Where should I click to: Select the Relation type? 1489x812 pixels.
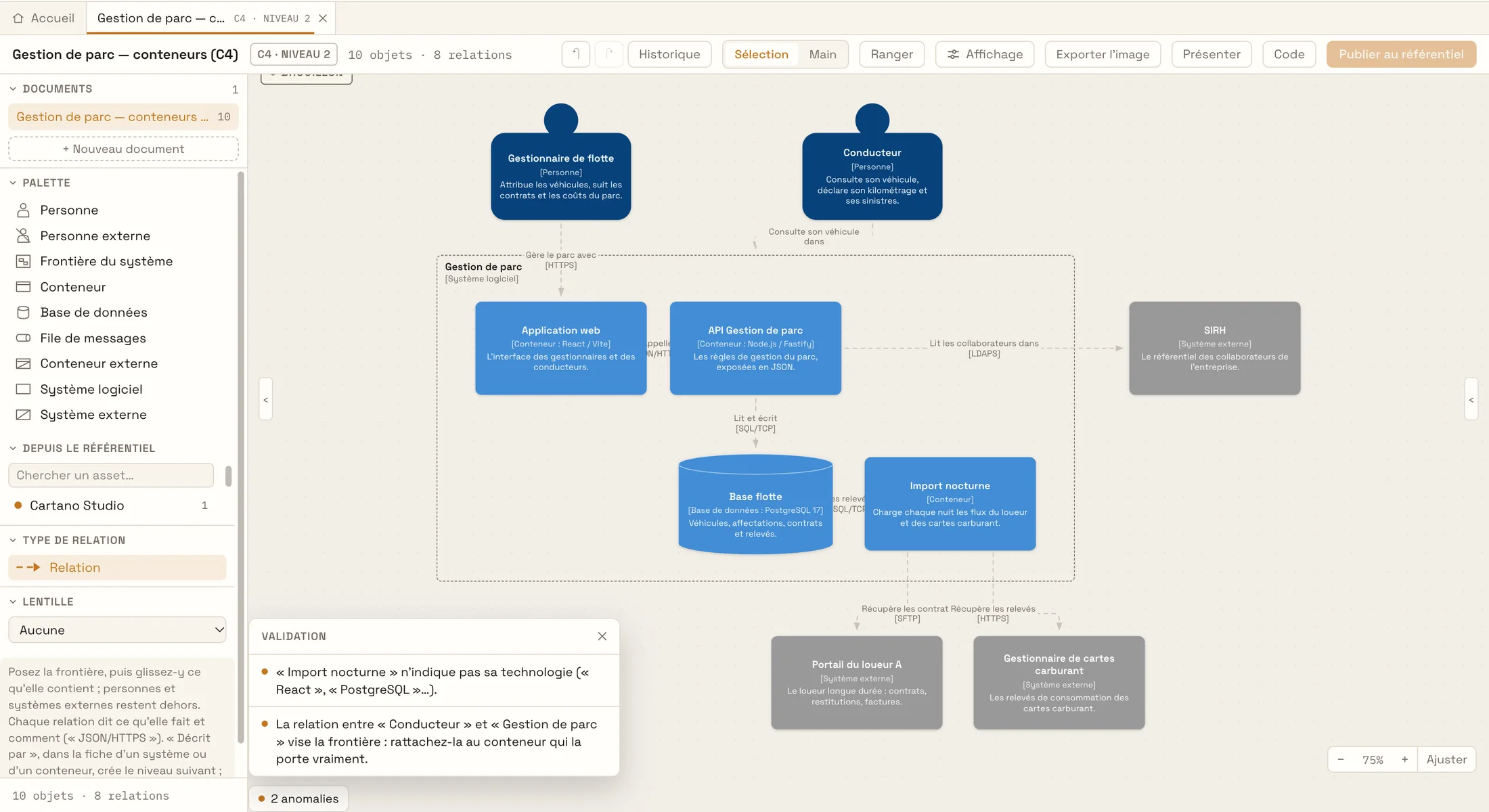pyautogui.click(x=117, y=568)
